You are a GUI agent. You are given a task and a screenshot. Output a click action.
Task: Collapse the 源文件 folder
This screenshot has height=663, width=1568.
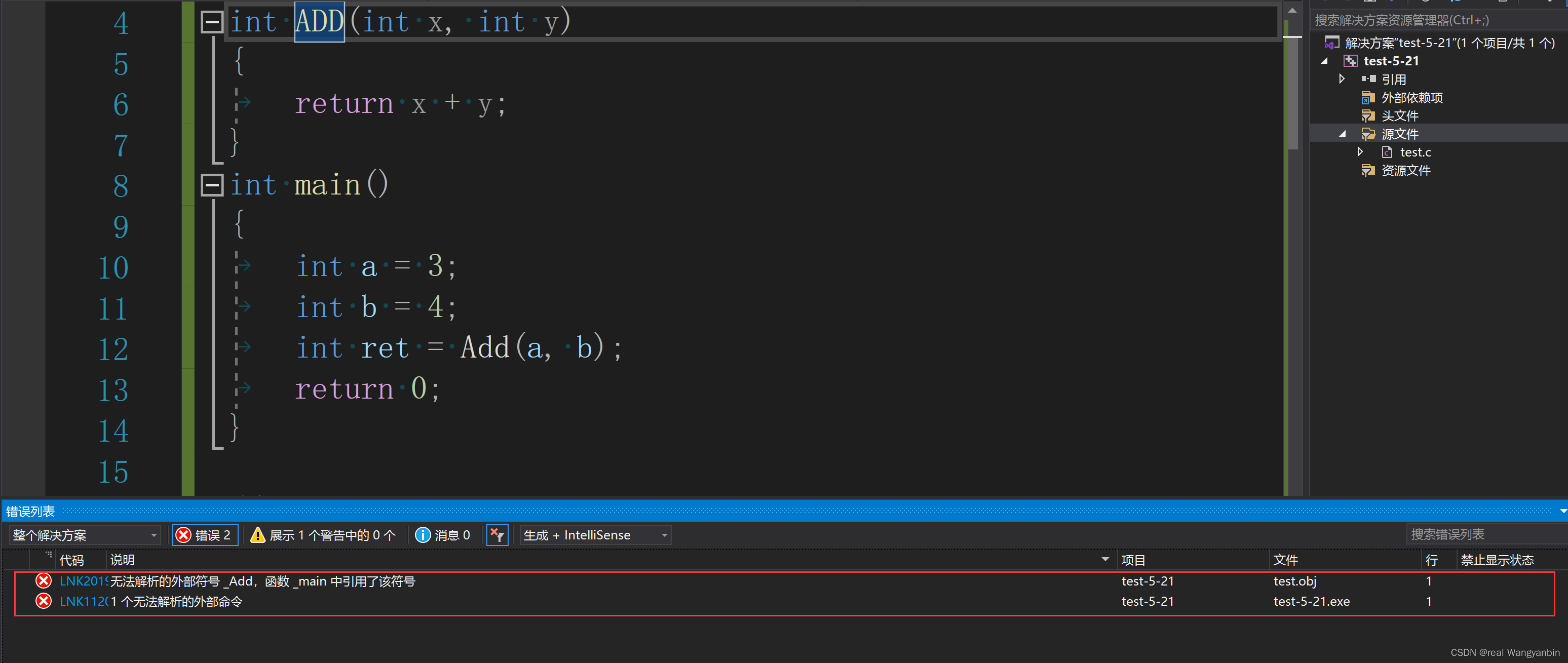tap(1342, 134)
